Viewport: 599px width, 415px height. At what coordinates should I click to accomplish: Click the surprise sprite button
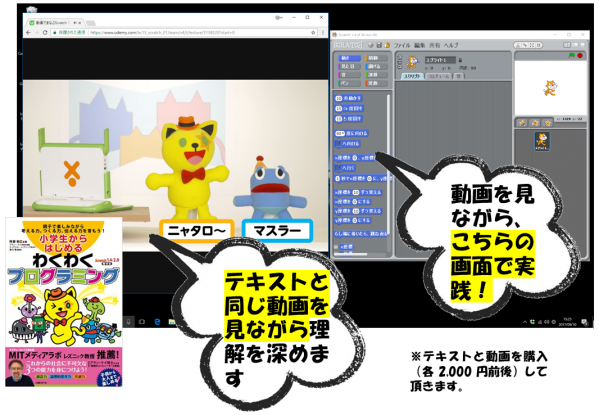[548, 123]
